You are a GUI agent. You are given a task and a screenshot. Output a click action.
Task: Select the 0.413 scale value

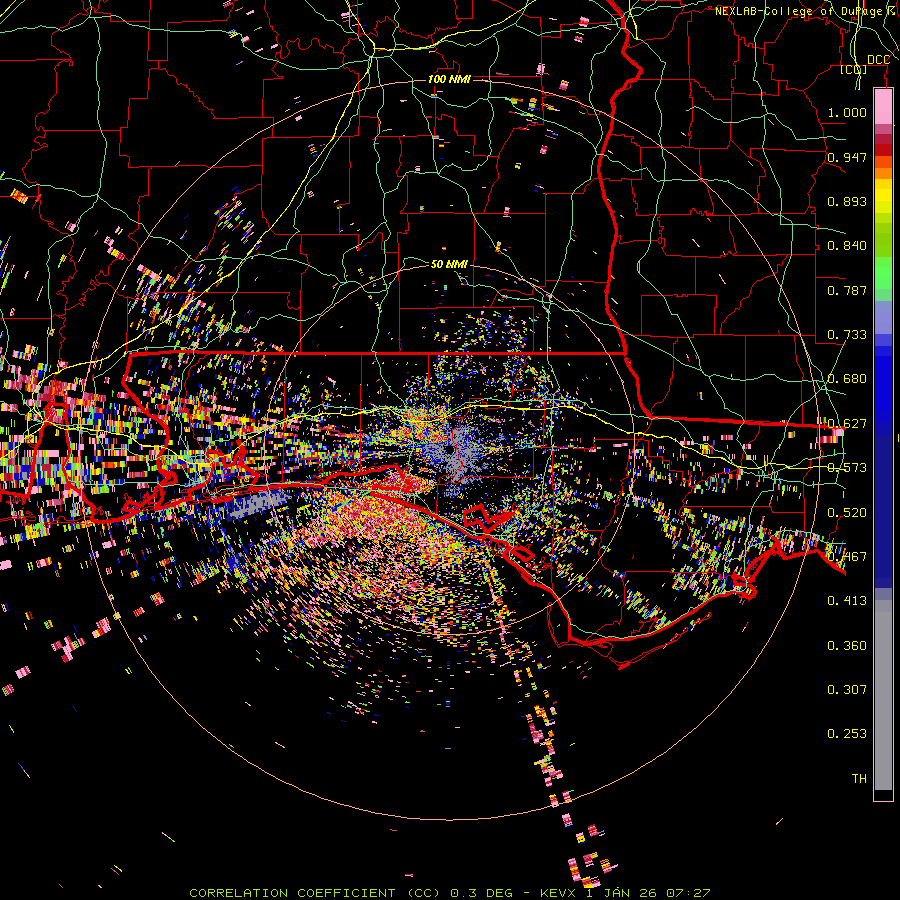click(x=847, y=600)
